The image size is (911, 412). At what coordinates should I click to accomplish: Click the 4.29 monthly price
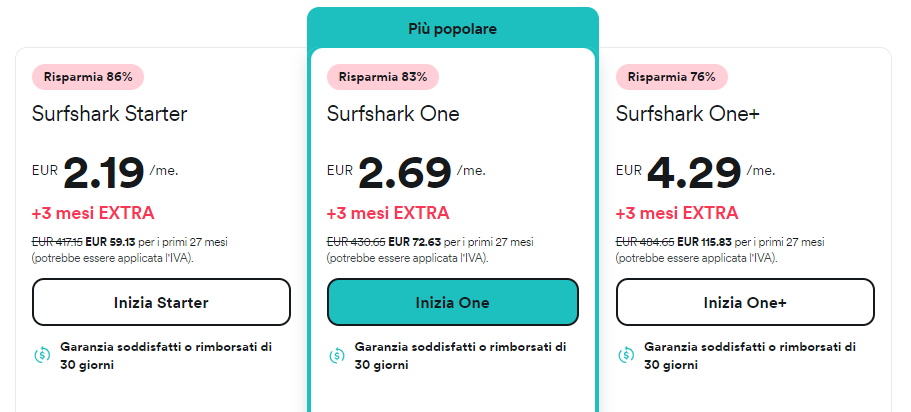(696, 173)
